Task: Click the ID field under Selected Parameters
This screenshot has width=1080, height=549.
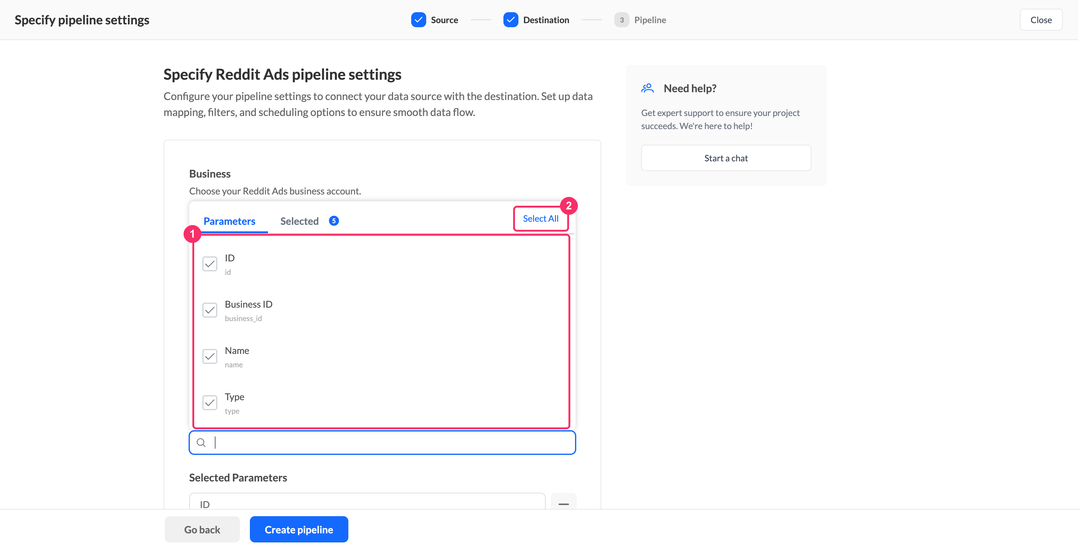Action: click(367, 504)
